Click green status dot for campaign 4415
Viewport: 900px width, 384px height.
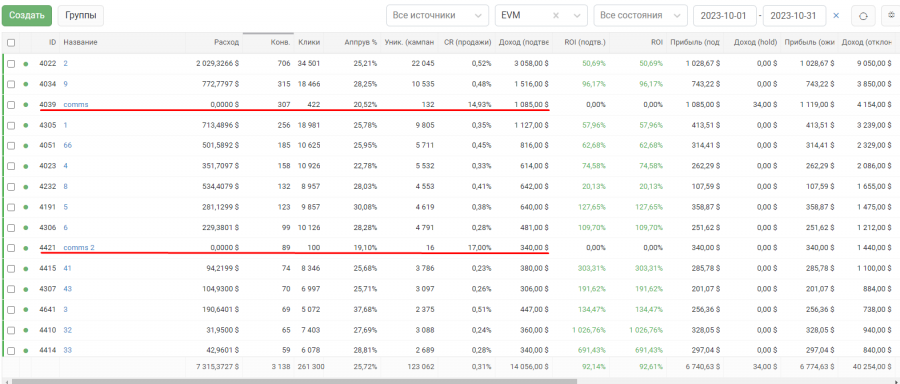coord(25,269)
